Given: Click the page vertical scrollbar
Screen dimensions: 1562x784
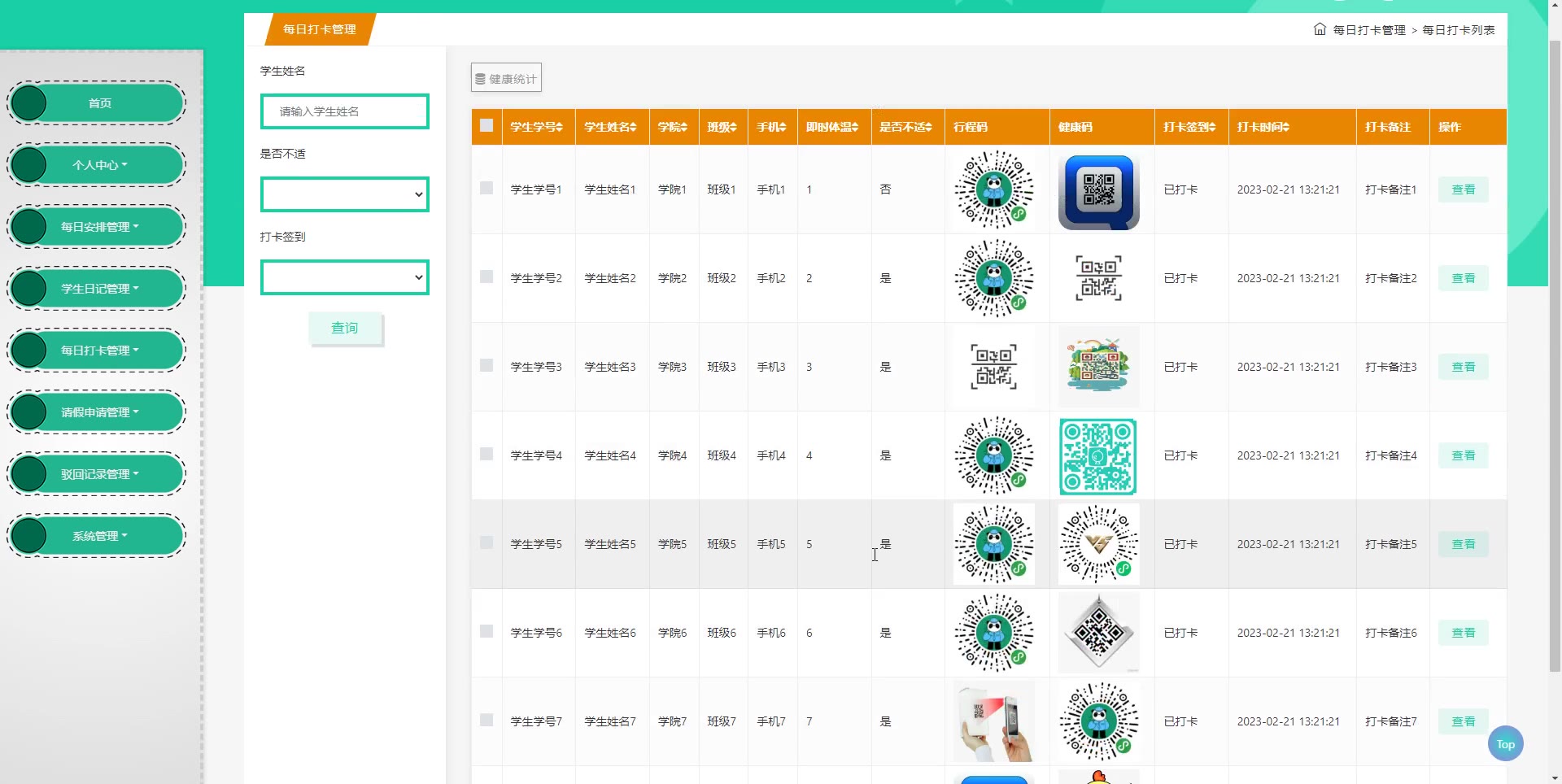Looking at the screenshot, I should pos(1555,358).
